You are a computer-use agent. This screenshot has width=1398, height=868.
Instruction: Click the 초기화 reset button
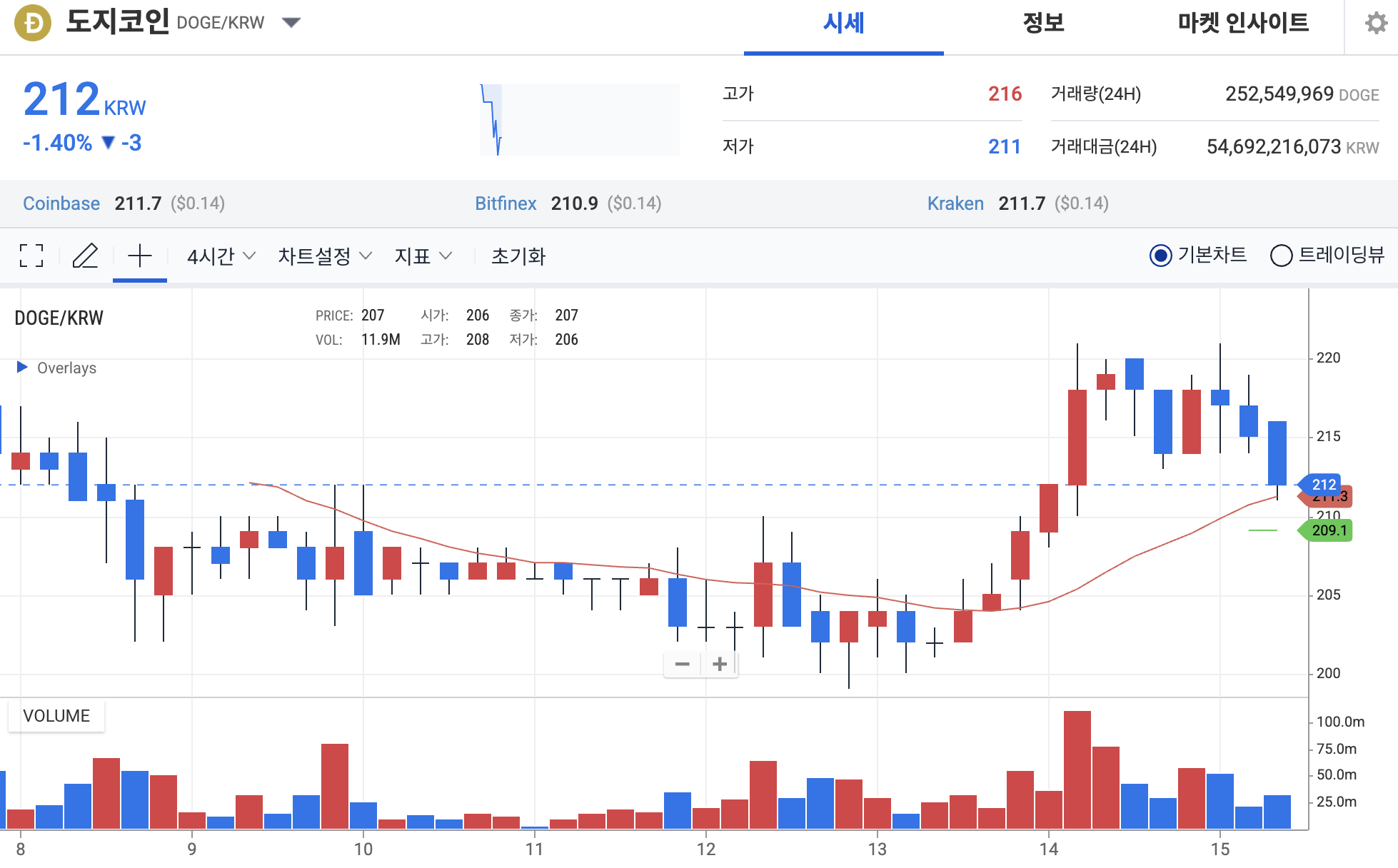click(x=519, y=256)
